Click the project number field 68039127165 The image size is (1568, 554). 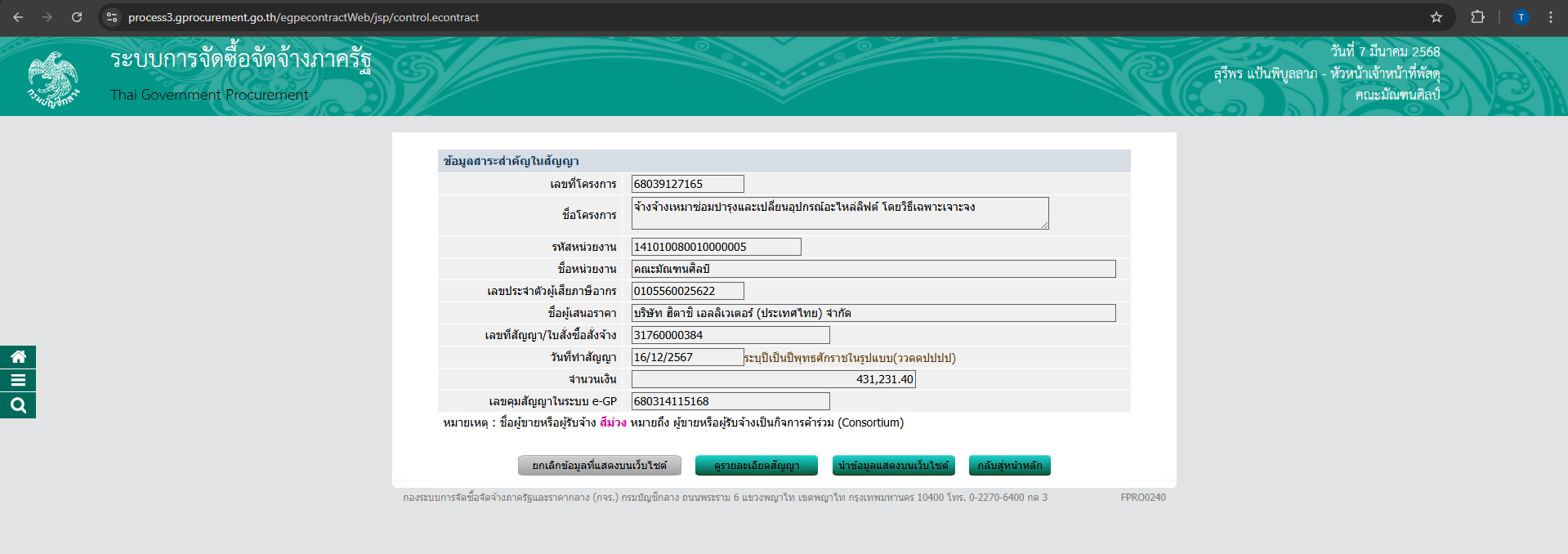coord(688,184)
